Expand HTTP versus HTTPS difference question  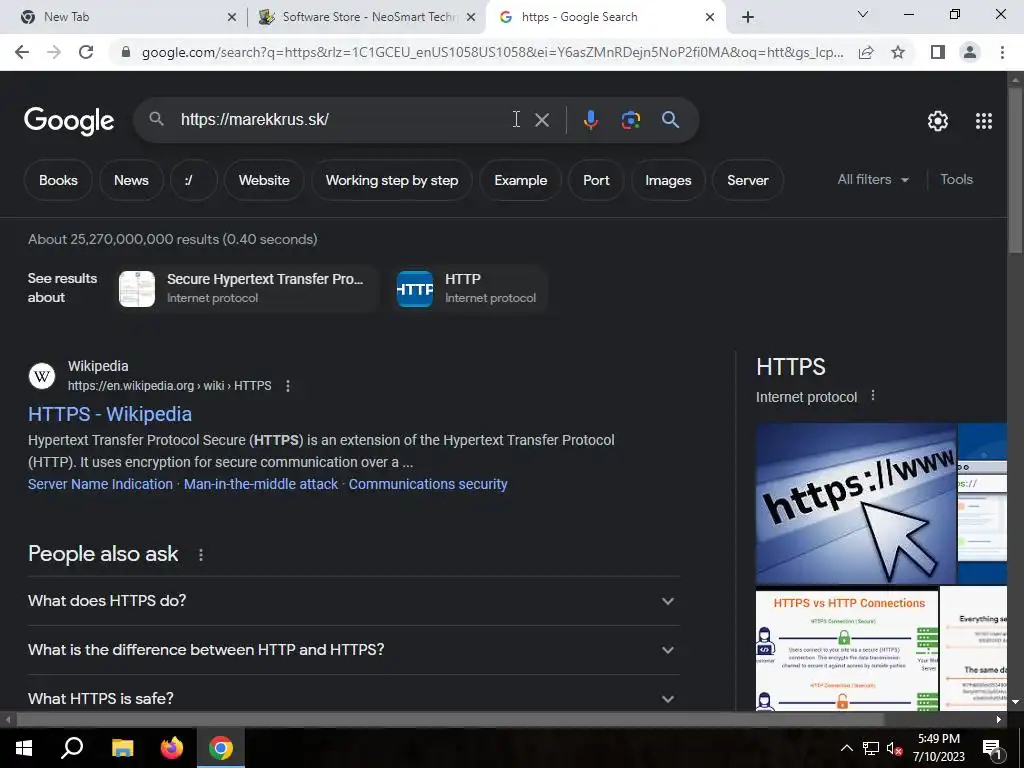[353, 650]
